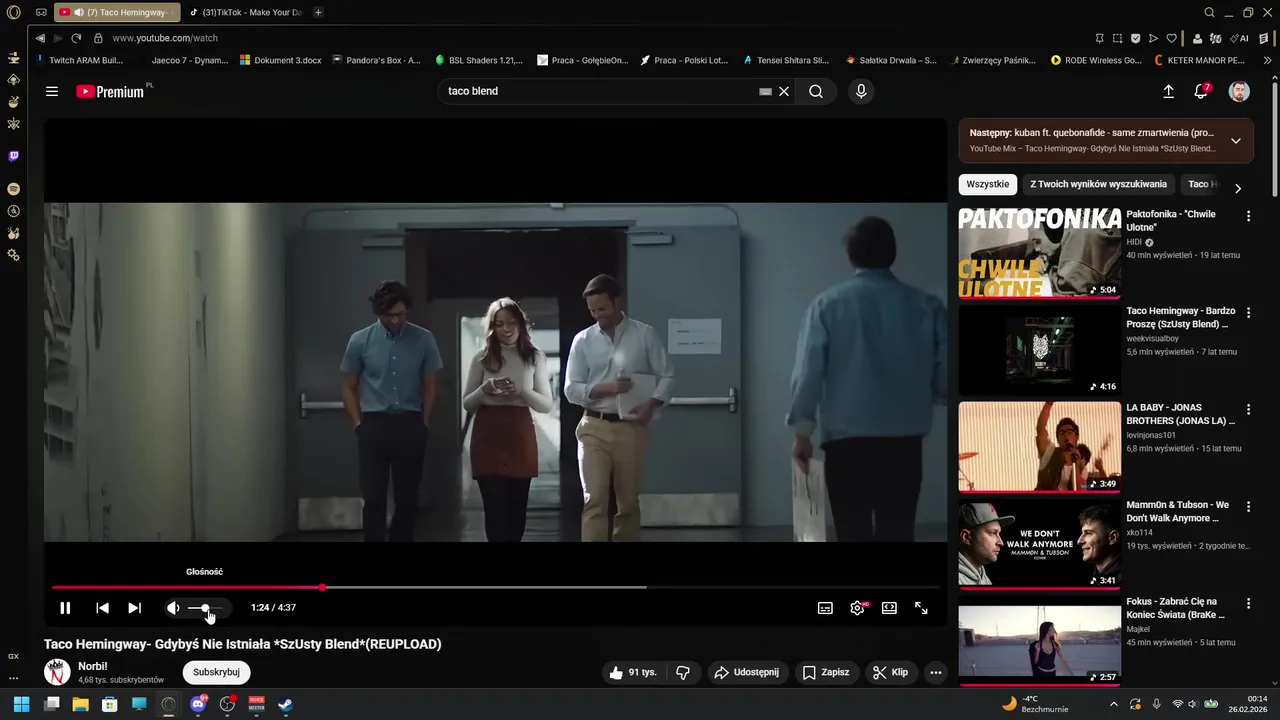Screen dimensions: 1280x720
Task: Open Windows Start menu
Action: pyautogui.click(x=21, y=704)
